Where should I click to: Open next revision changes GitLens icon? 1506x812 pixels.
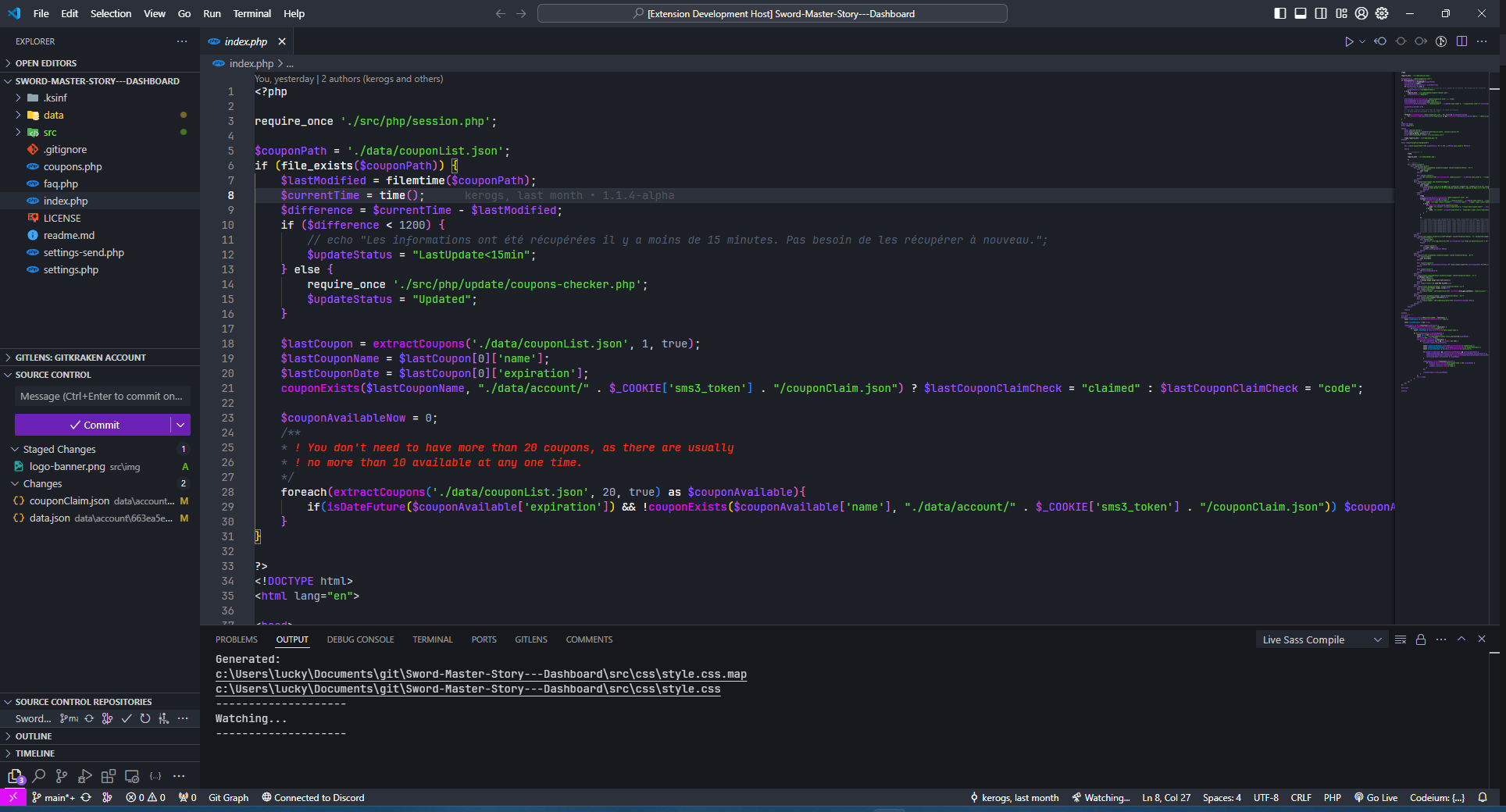tap(1421, 41)
